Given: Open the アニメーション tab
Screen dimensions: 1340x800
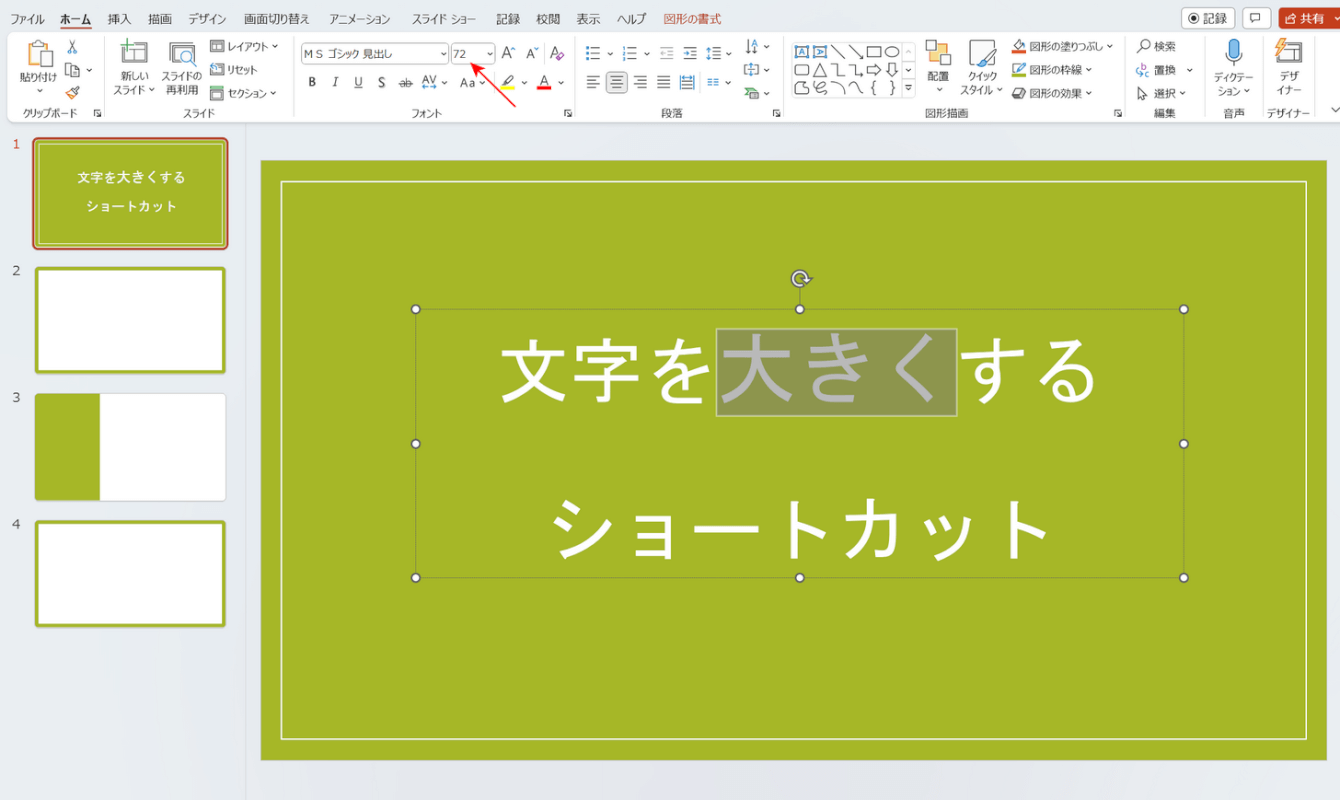Looking at the screenshot, I should [360, 19].
